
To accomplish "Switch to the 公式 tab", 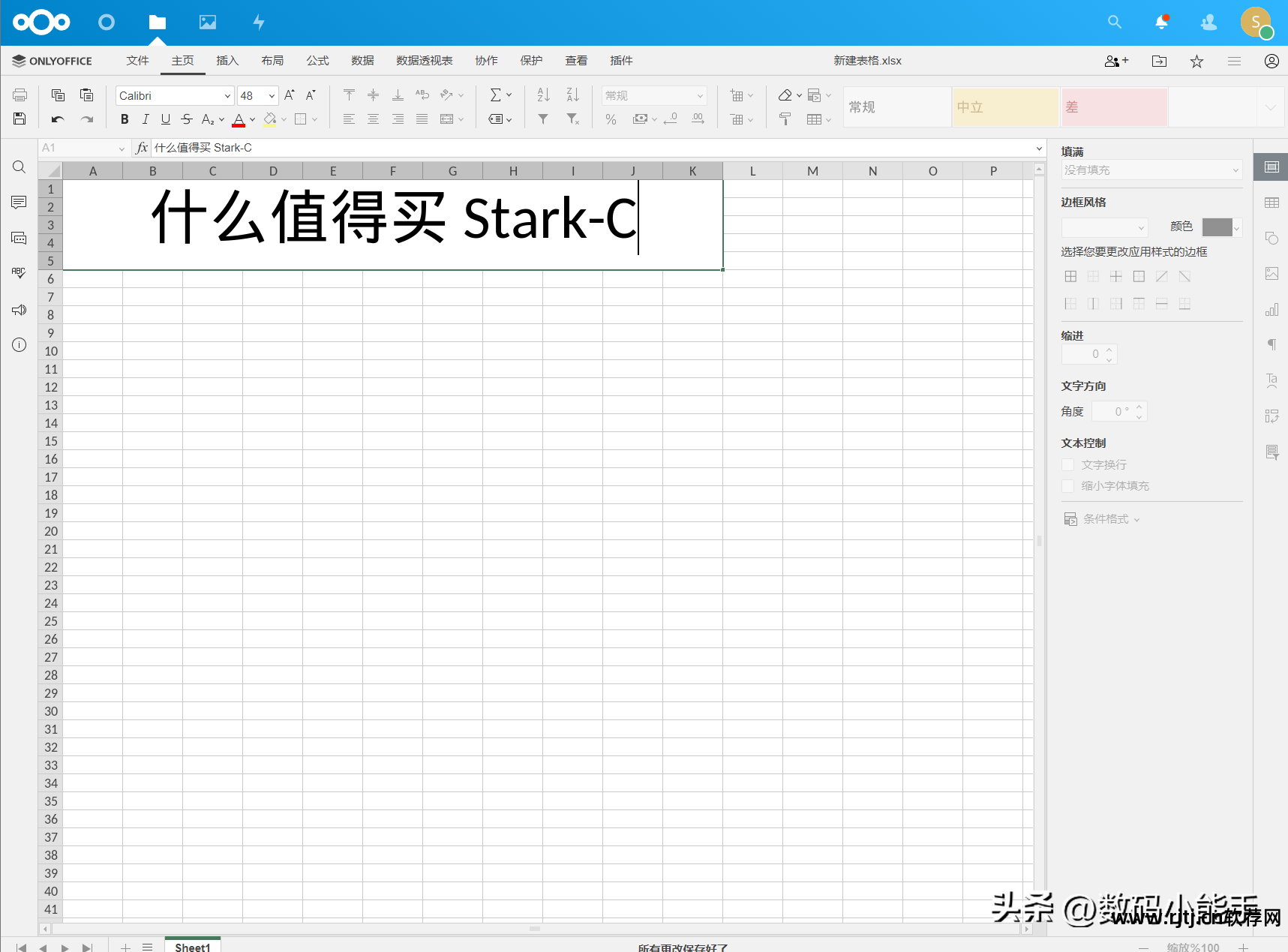I will (317, 61).
